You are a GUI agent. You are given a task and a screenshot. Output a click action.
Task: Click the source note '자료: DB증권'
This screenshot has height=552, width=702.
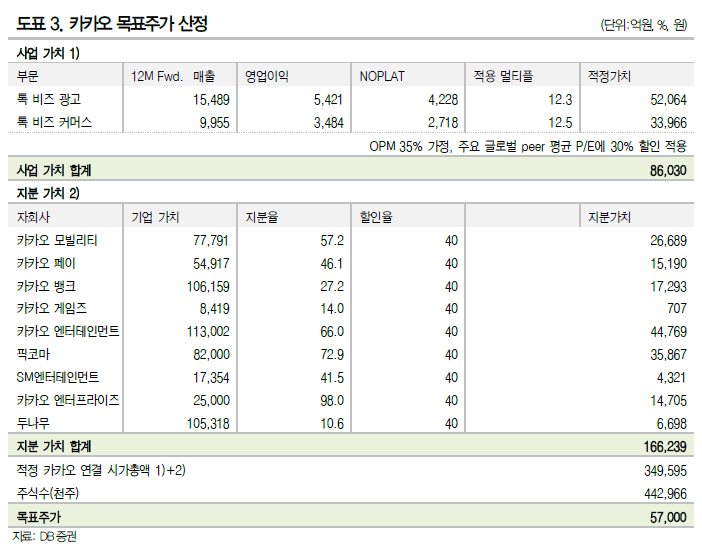click(44, 536)
